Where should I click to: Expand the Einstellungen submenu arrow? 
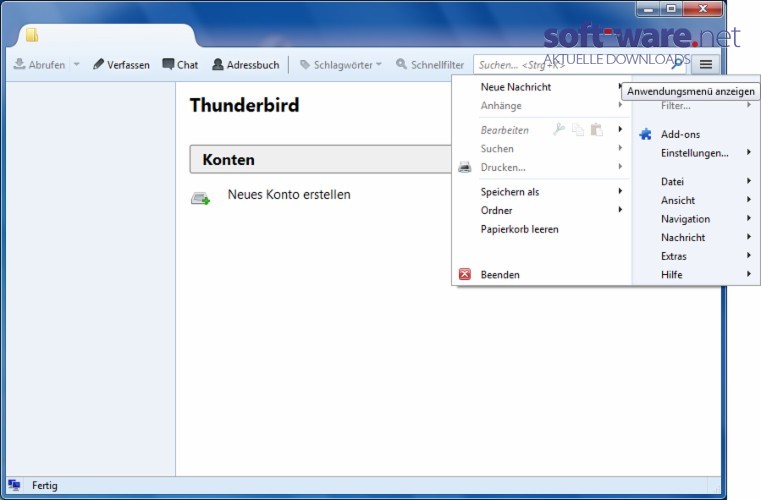click(749, 152)
